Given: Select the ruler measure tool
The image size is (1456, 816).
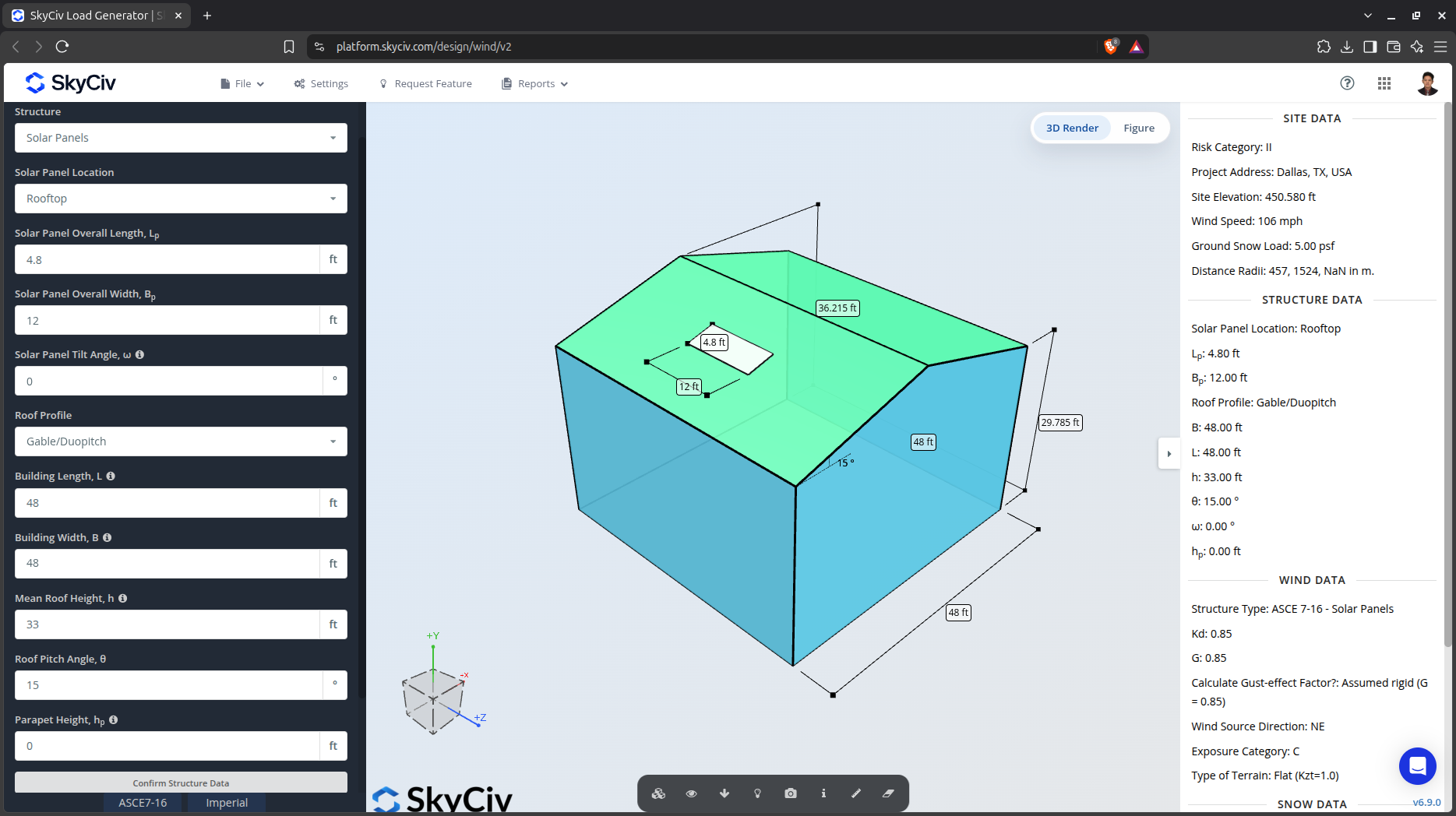Looking at the screenshot, I should [856, 793].
